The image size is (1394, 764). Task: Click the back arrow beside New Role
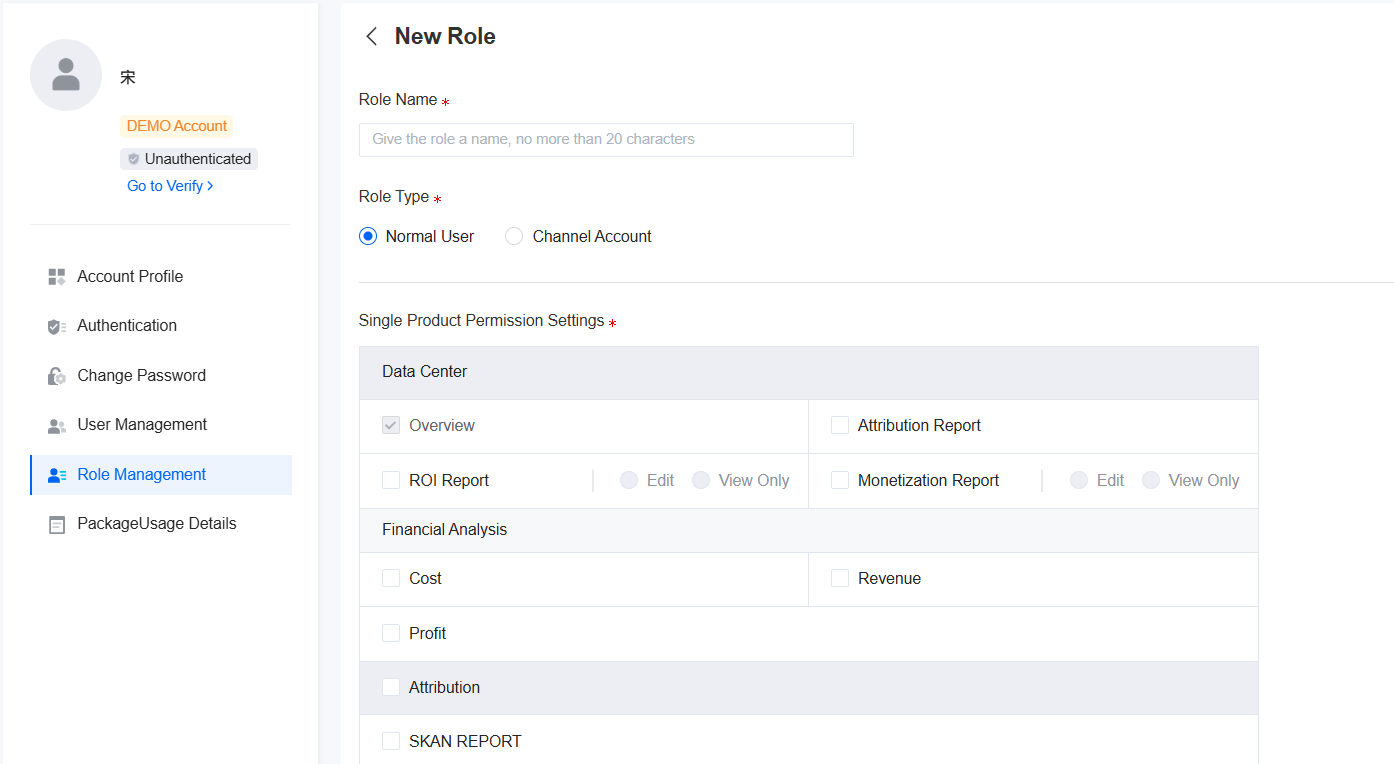[x=371, y=37]
